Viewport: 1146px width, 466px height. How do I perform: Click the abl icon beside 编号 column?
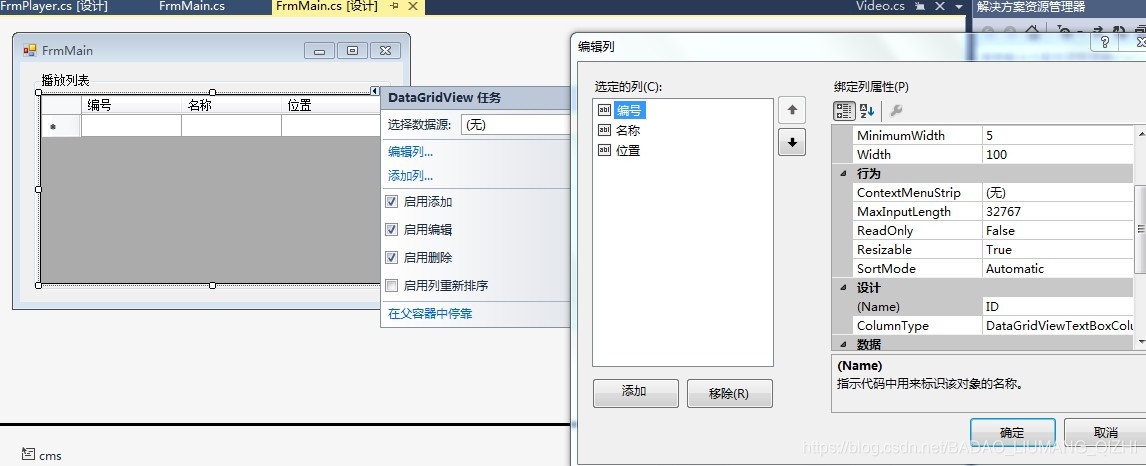click(604, 110)
